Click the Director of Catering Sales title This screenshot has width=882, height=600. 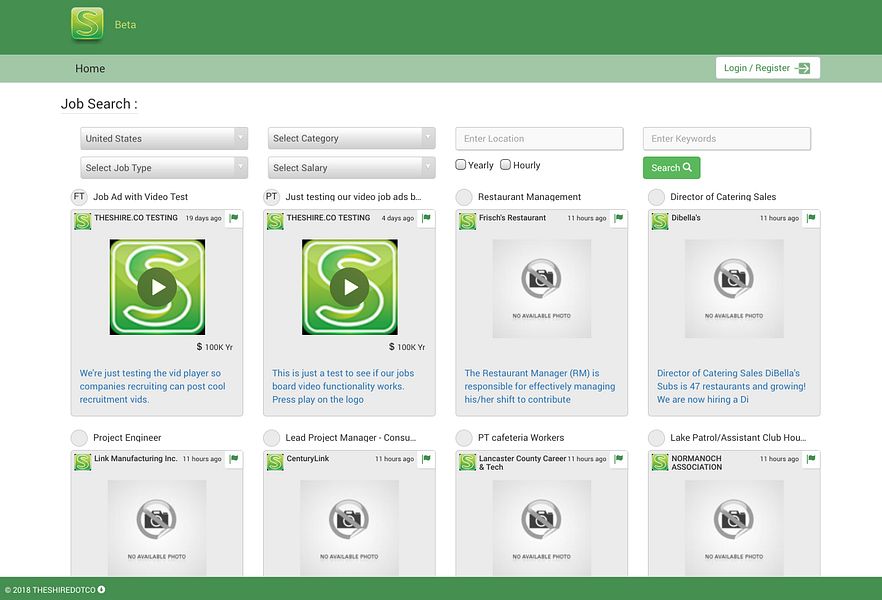tap(723, 197)
